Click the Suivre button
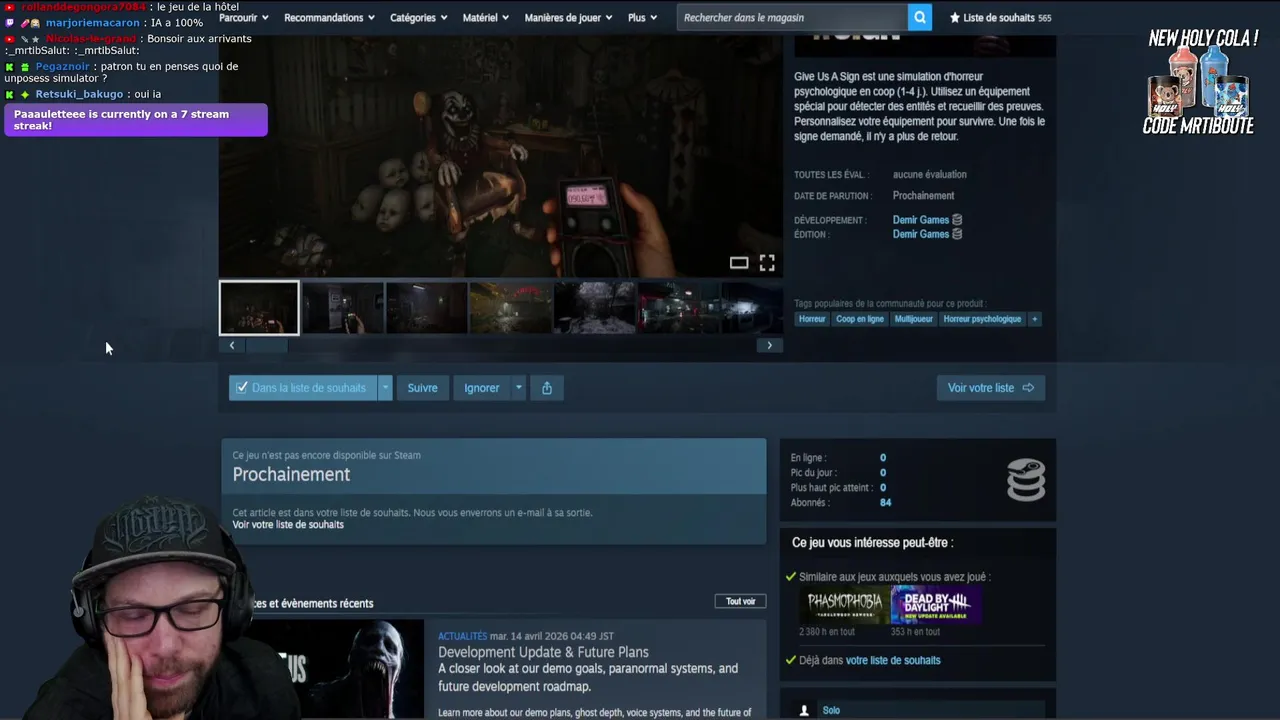This screenshot has height=720, width=1280. coord(422,388)
